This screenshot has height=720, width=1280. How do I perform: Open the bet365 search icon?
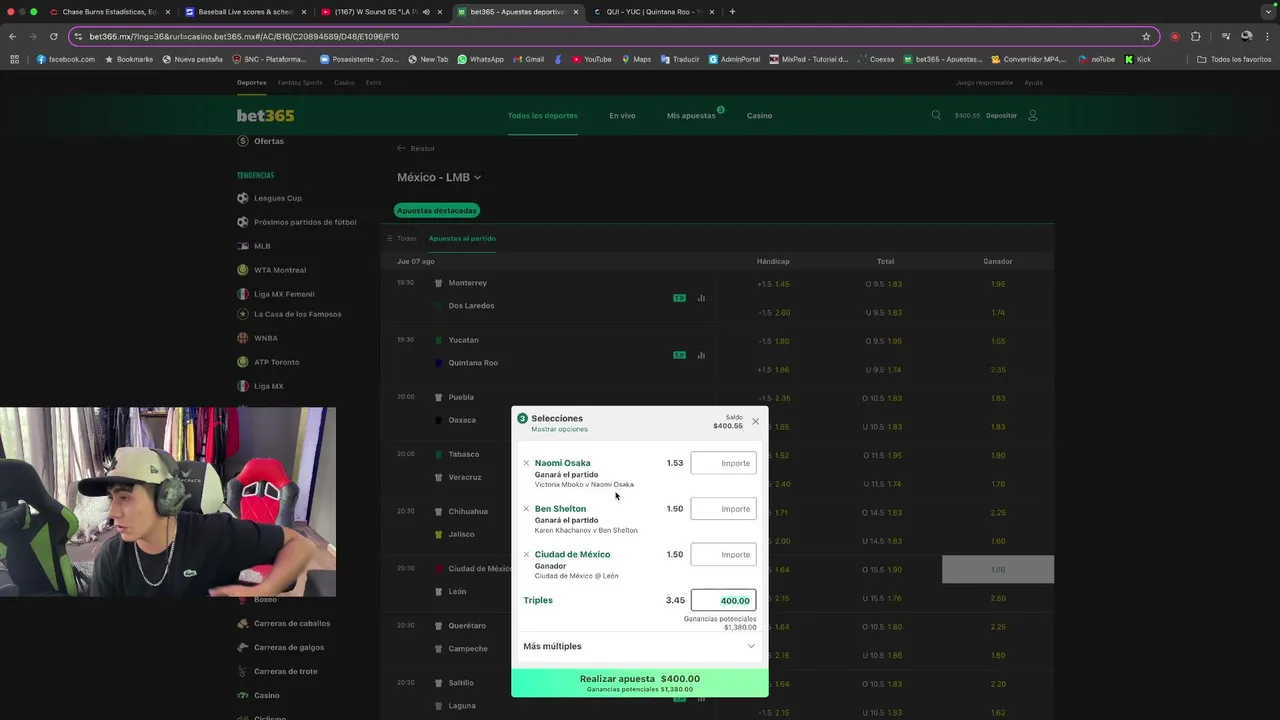[x=936, y=115]
